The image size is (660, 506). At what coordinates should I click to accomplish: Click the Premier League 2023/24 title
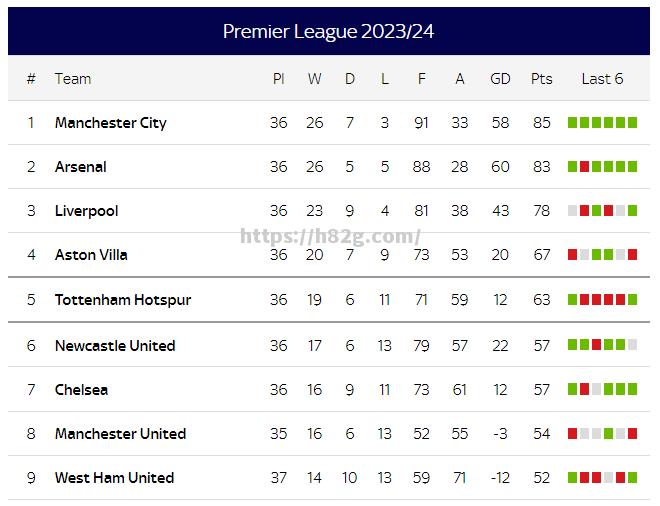tap(328, 32)
